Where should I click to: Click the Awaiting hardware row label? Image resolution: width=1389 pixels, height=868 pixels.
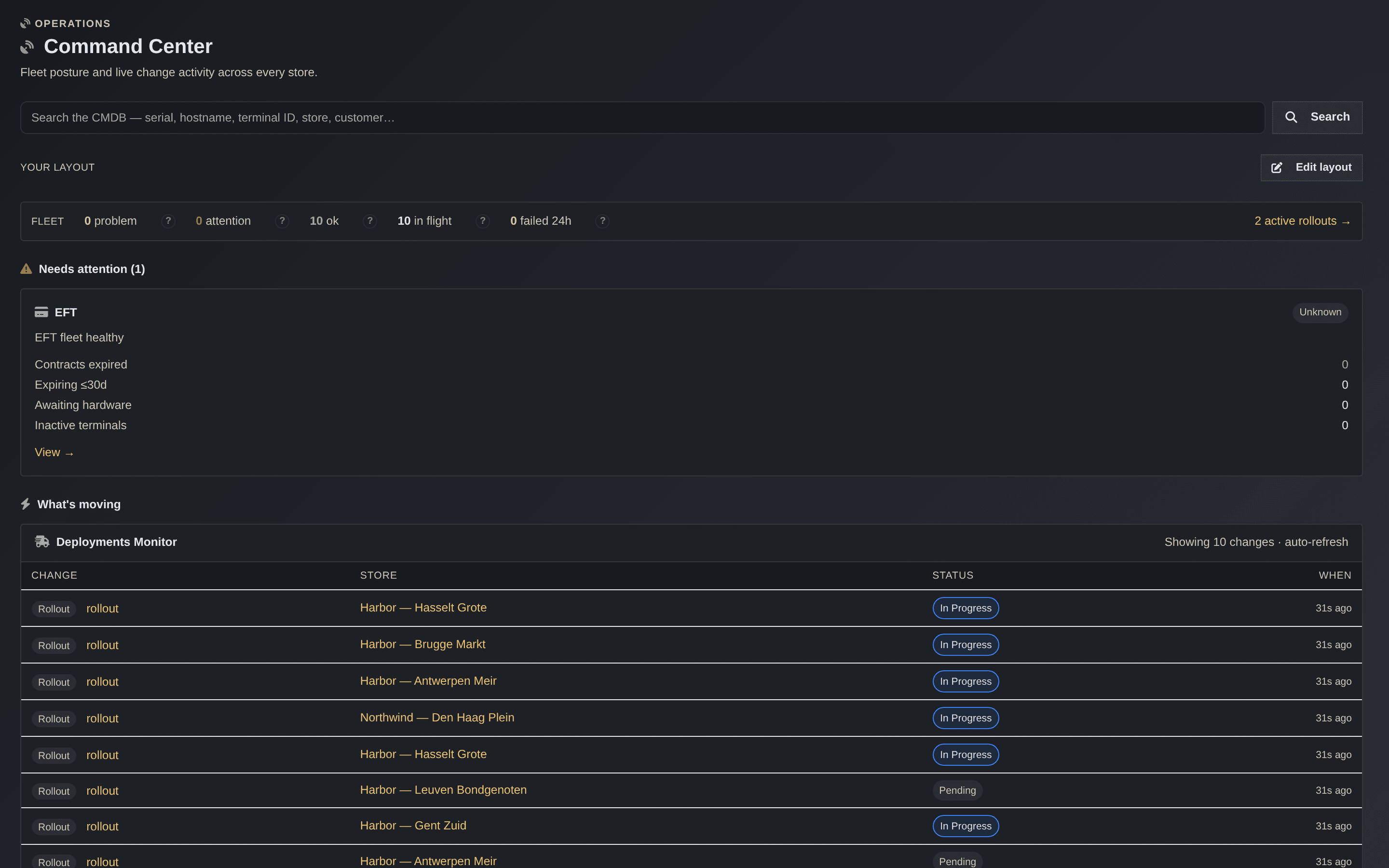point(83,405)
